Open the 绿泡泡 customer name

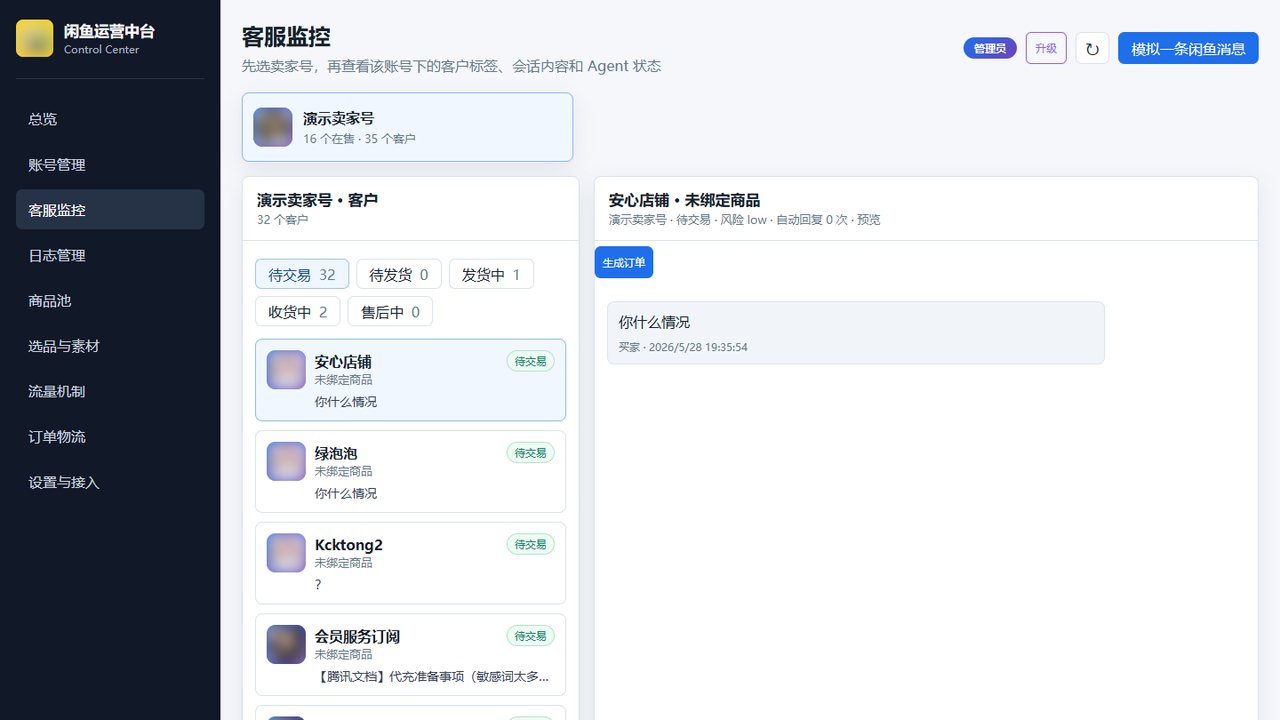coord(336,453)
